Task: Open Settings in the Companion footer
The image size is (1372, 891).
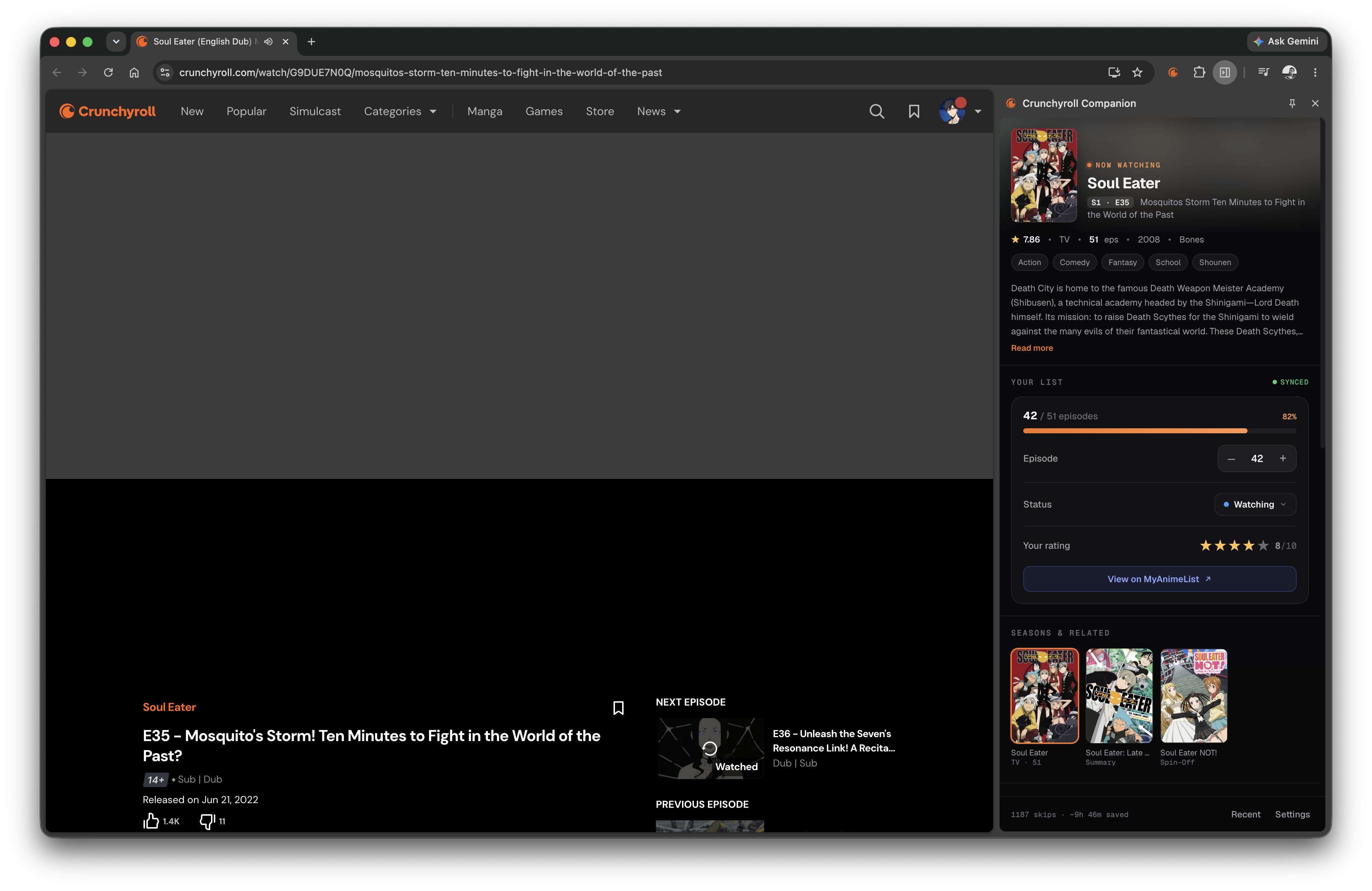Action: click(1292, 814)
